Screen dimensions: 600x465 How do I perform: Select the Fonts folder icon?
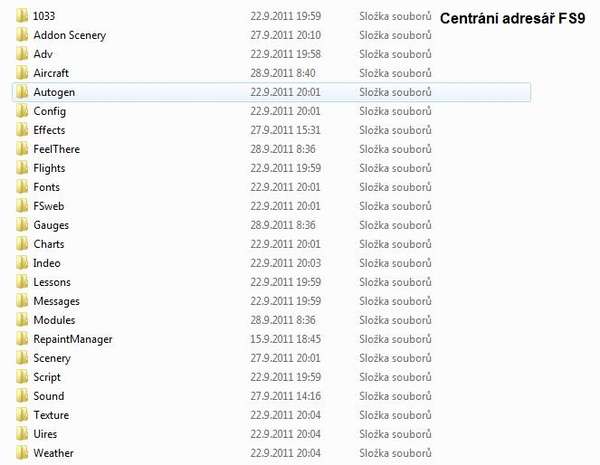pos(22,187)
